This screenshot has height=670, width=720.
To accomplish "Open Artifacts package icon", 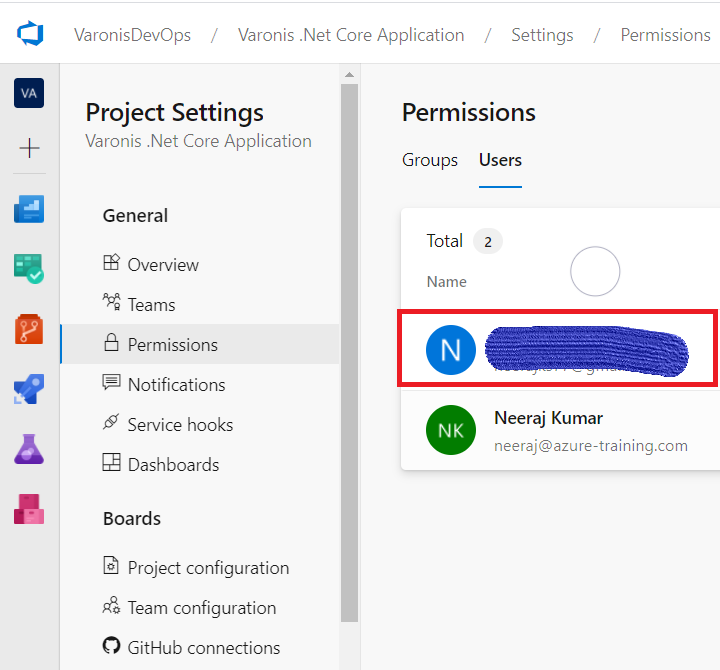I will 29,508.
